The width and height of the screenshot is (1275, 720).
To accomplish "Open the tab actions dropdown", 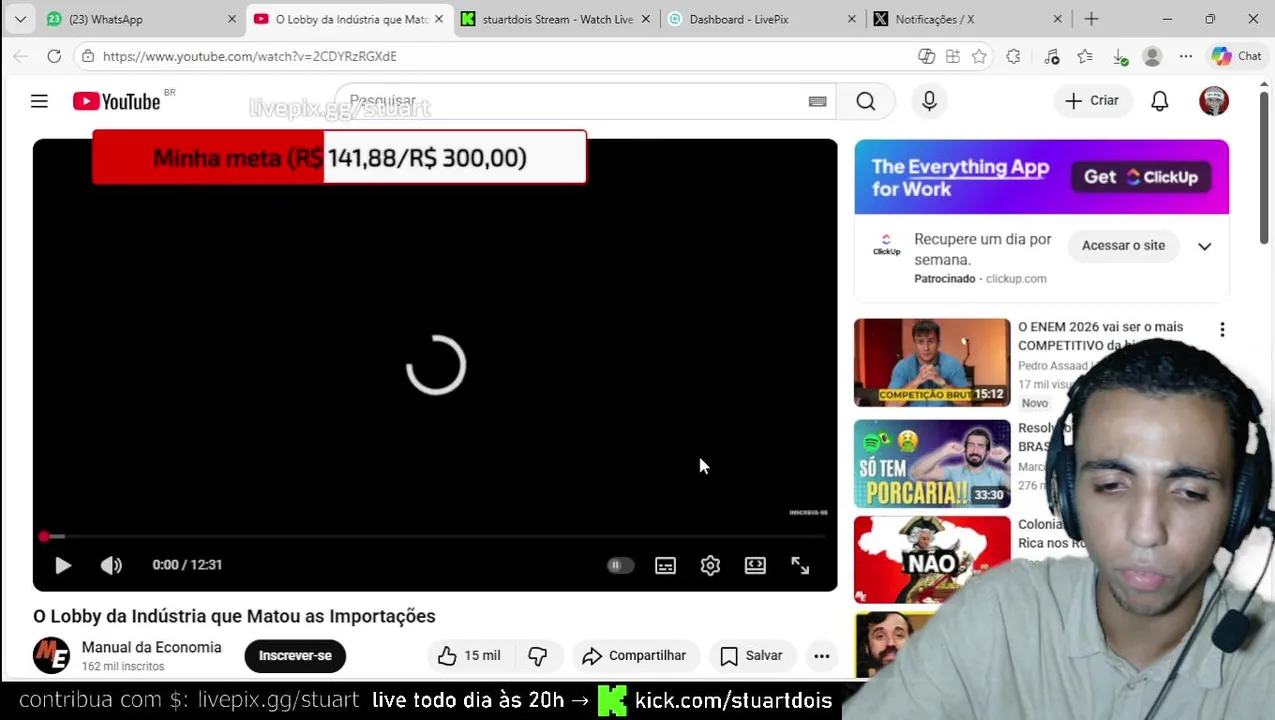I will 20,19.
